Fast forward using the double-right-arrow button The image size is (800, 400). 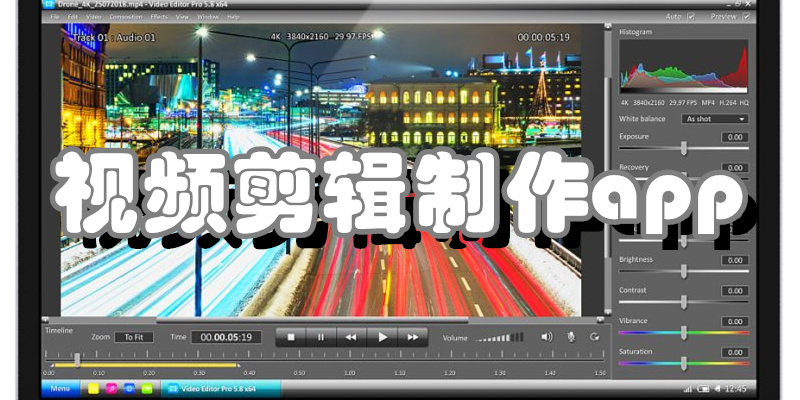click(x=412, y=337)
